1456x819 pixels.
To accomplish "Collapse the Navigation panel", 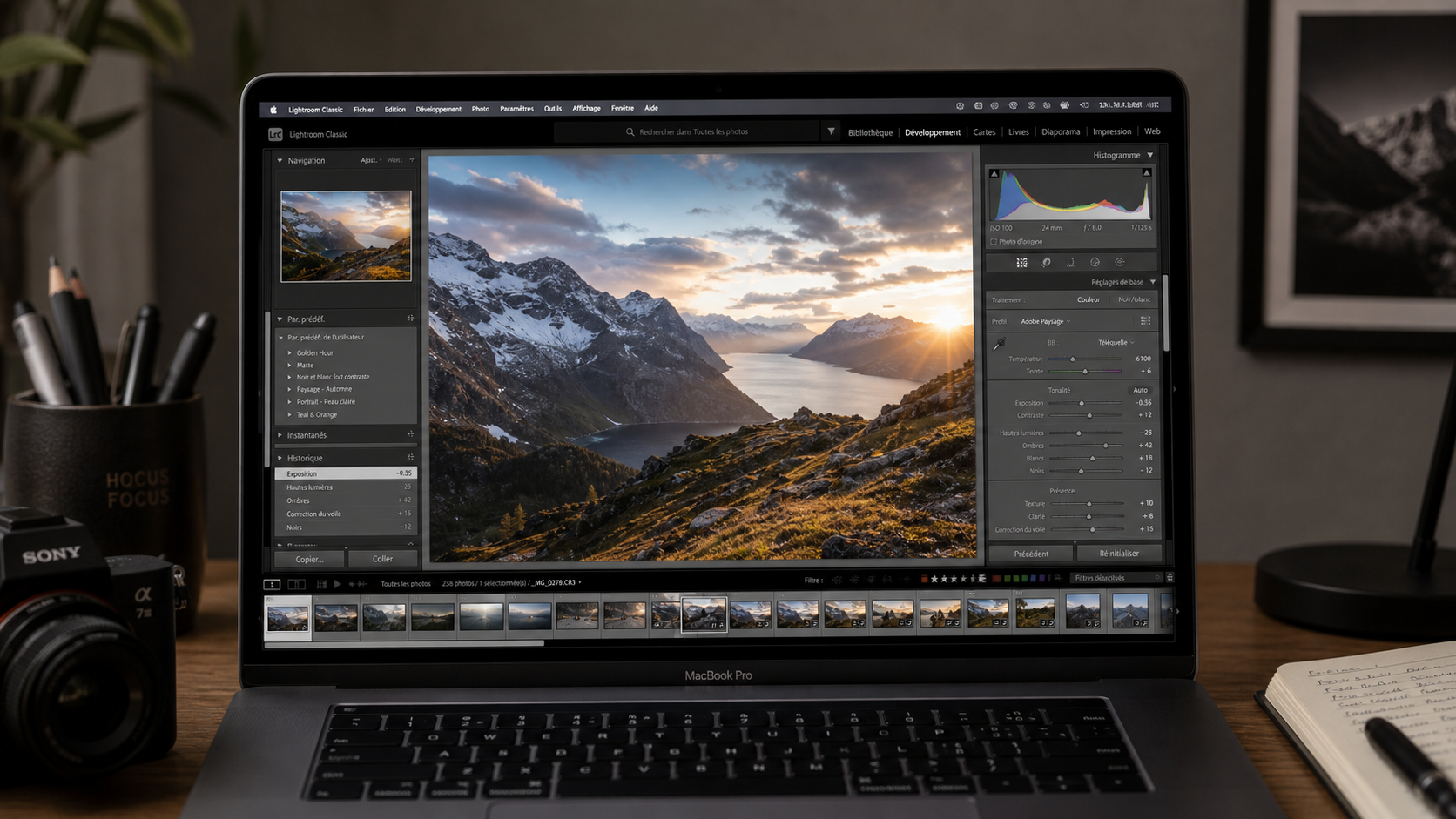I will tap(280, 160).
